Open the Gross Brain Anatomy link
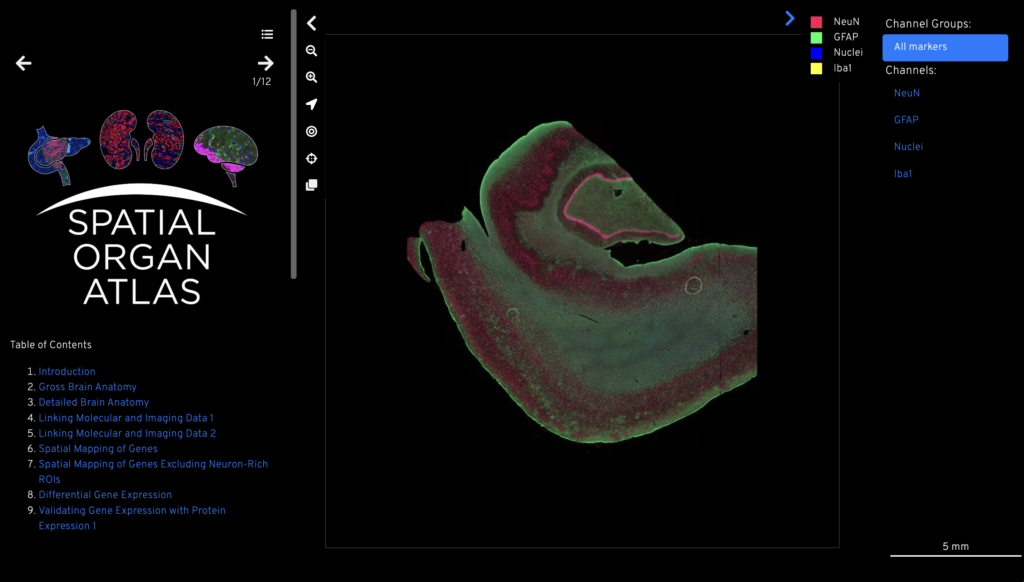The image size is (1024, 582). click(87, 387)
